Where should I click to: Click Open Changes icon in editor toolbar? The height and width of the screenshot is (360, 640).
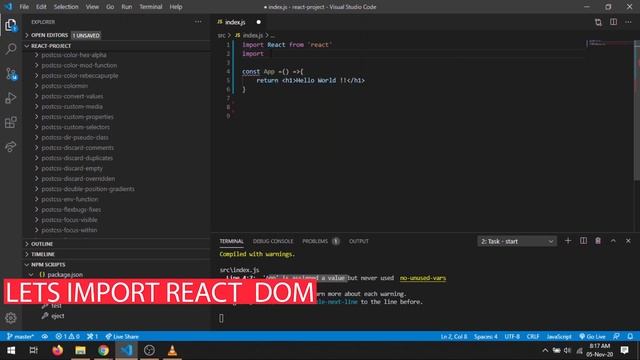pos(598,22)
